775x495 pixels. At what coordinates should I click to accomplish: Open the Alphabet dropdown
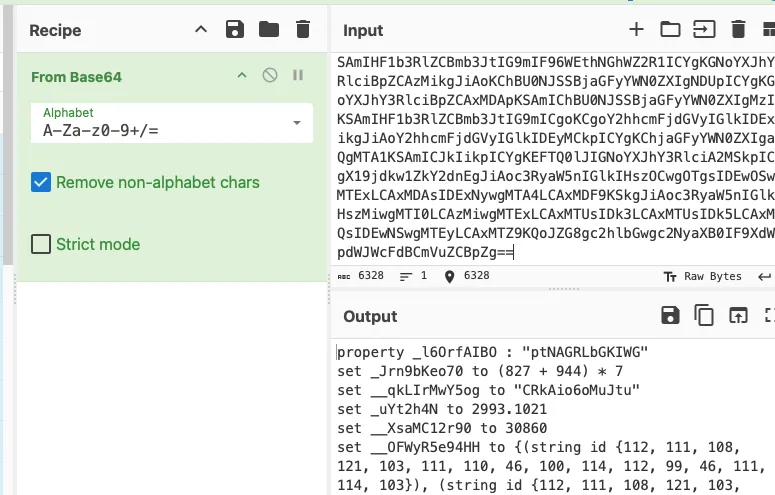click(172, 123)
